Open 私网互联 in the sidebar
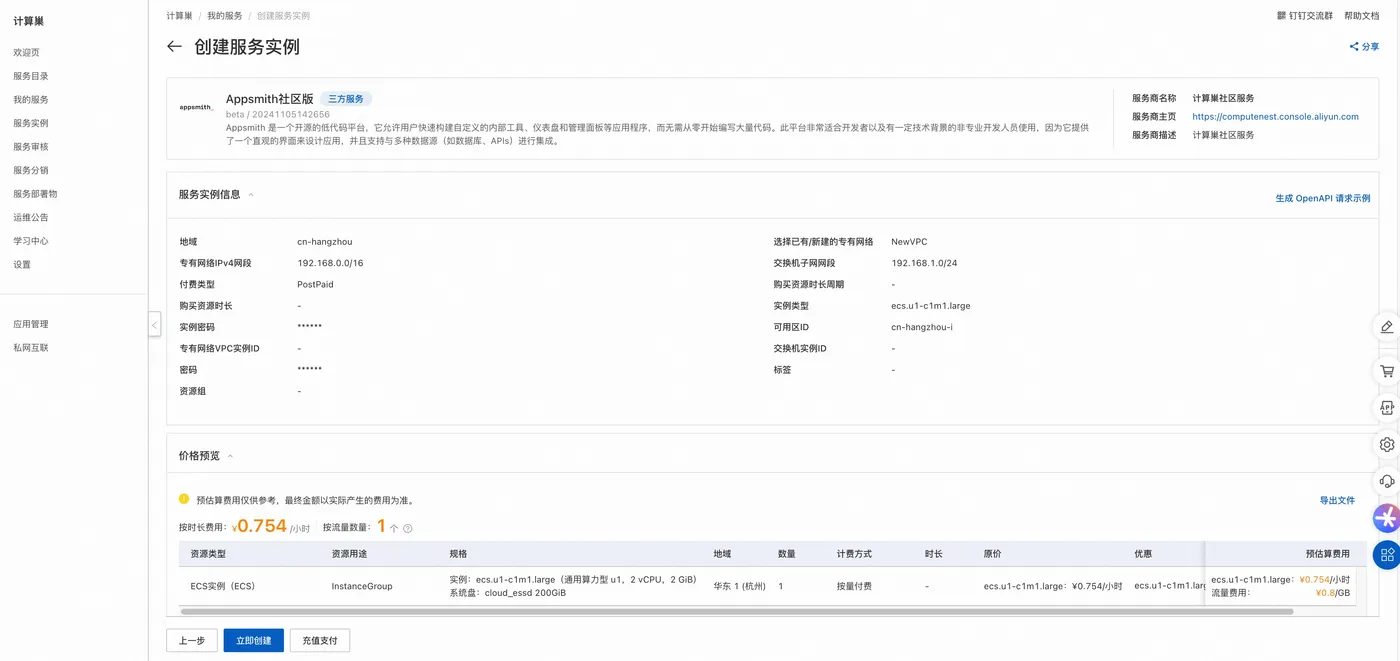The height and width of the screenshot is (661, 1400). coord(31,348)
